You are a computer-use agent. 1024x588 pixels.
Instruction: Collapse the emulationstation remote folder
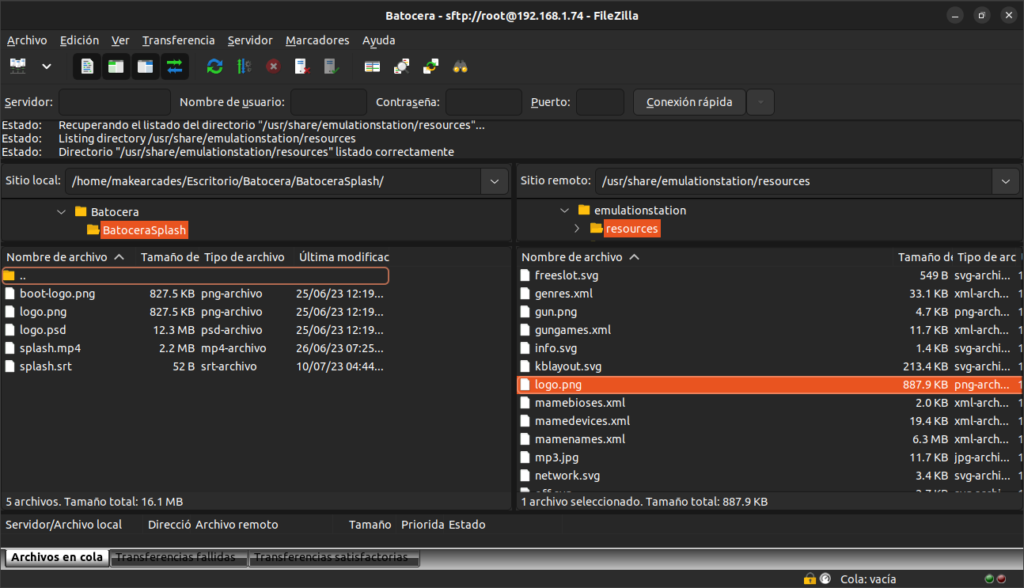click(x=565, y=210)
